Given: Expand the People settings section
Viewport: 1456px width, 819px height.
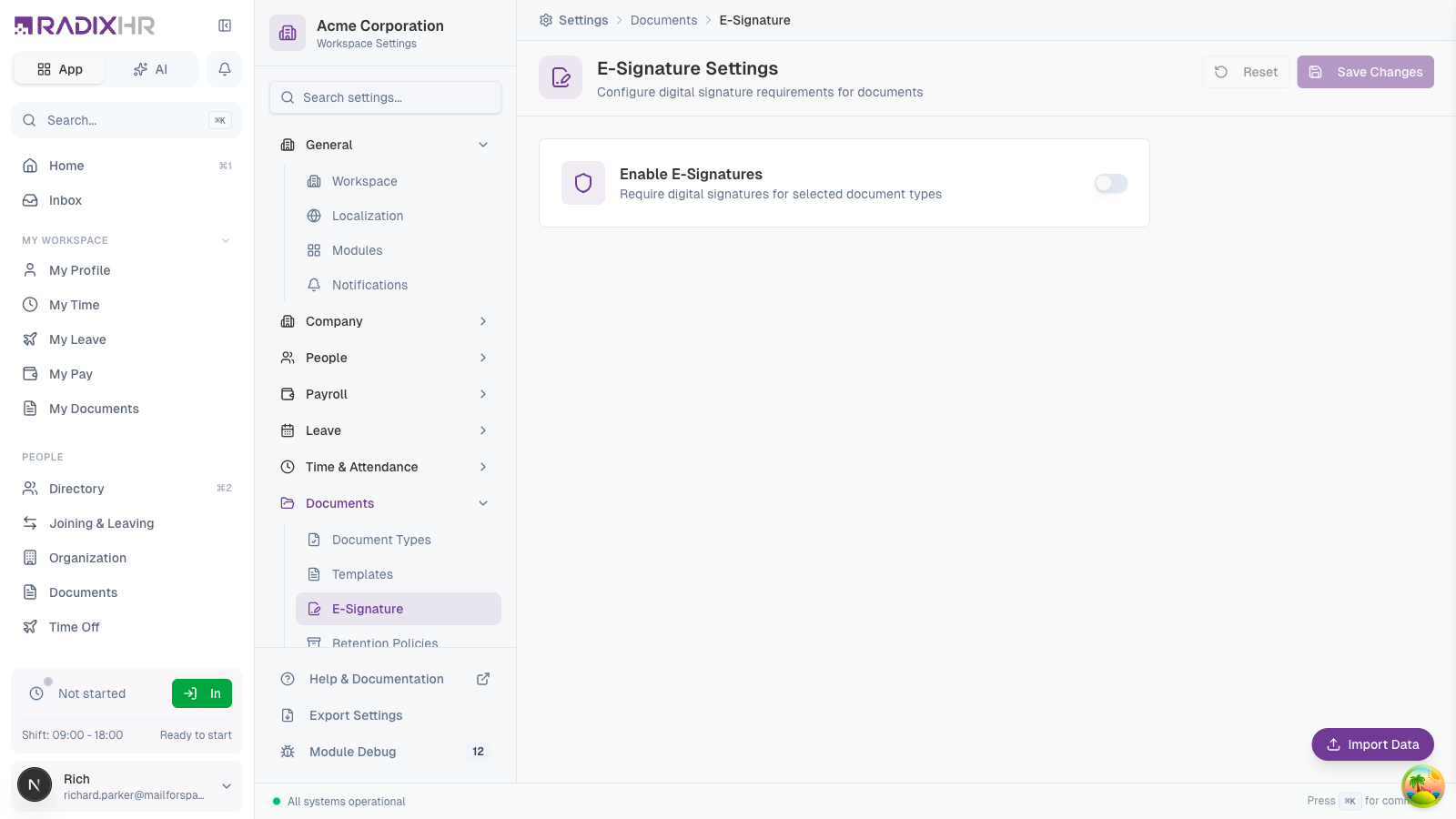Looking at the screenshot, I should point(483,358).
